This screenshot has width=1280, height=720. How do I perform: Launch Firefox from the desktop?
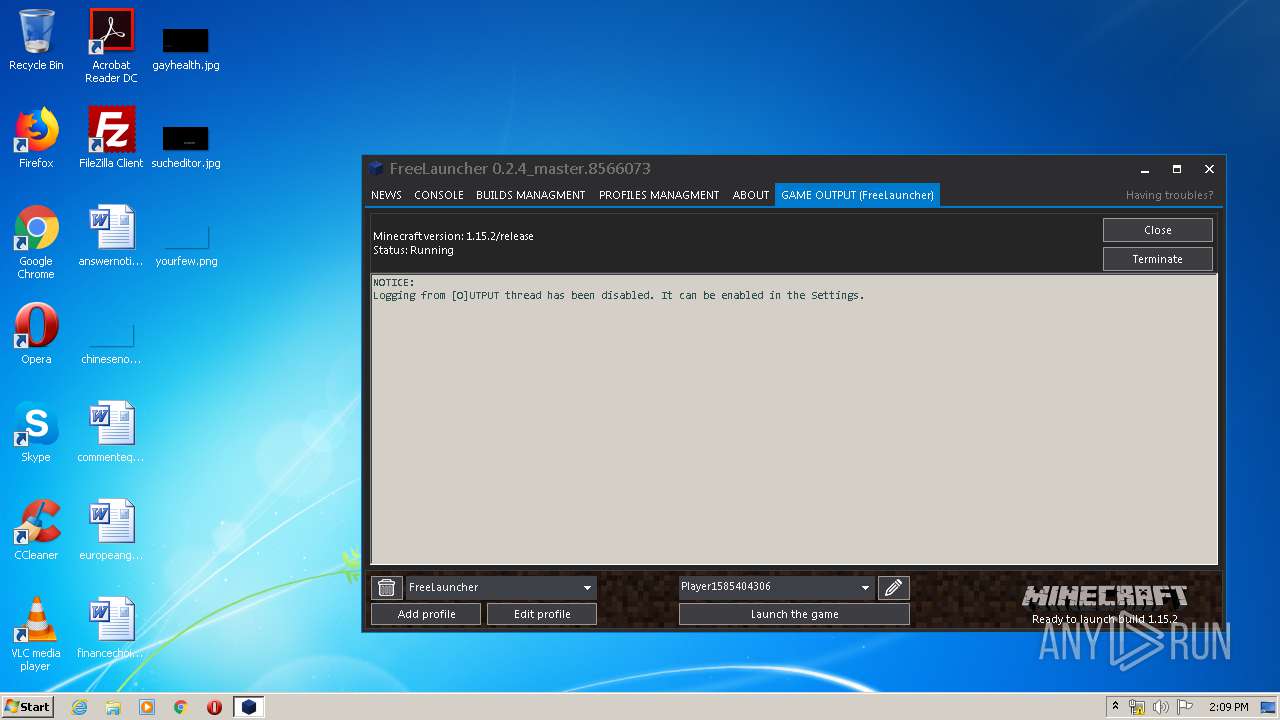pos(36,138)
